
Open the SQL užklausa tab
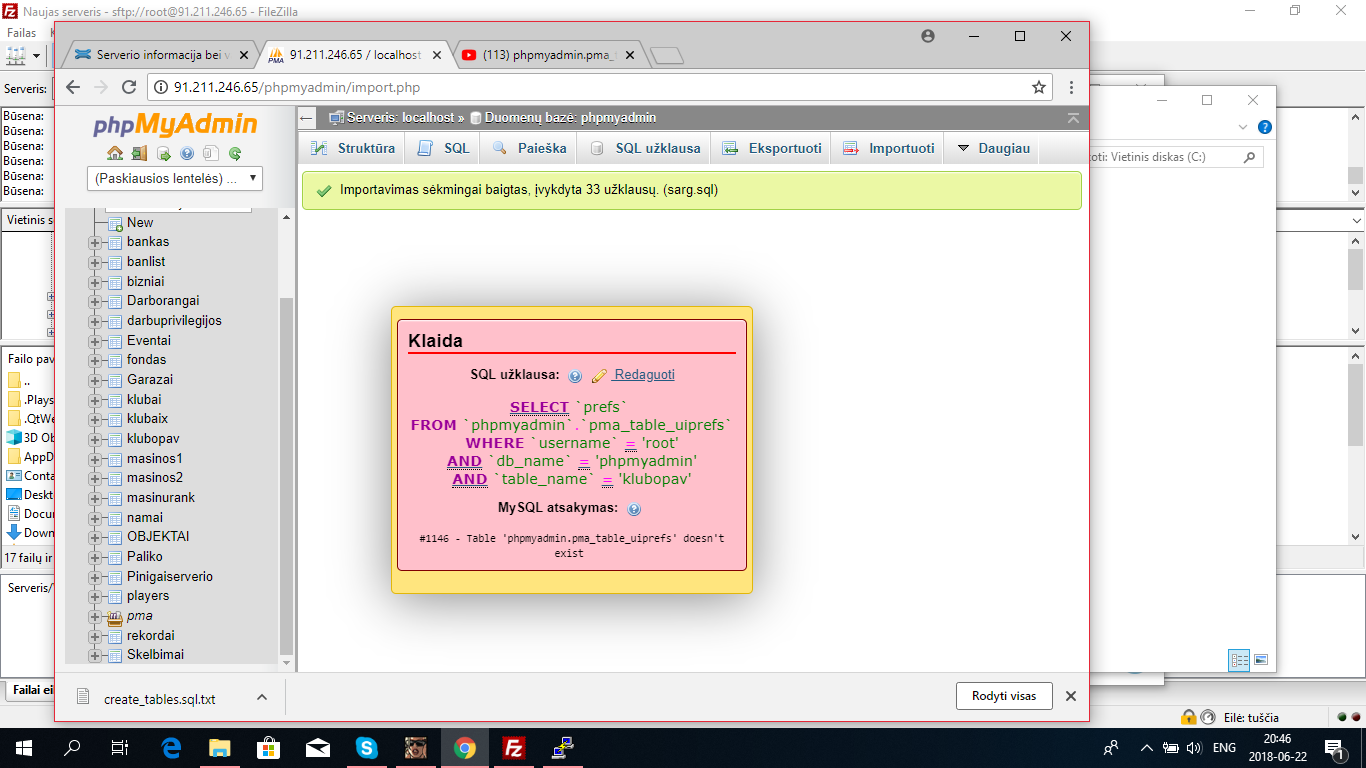click(x=645, y=148)
